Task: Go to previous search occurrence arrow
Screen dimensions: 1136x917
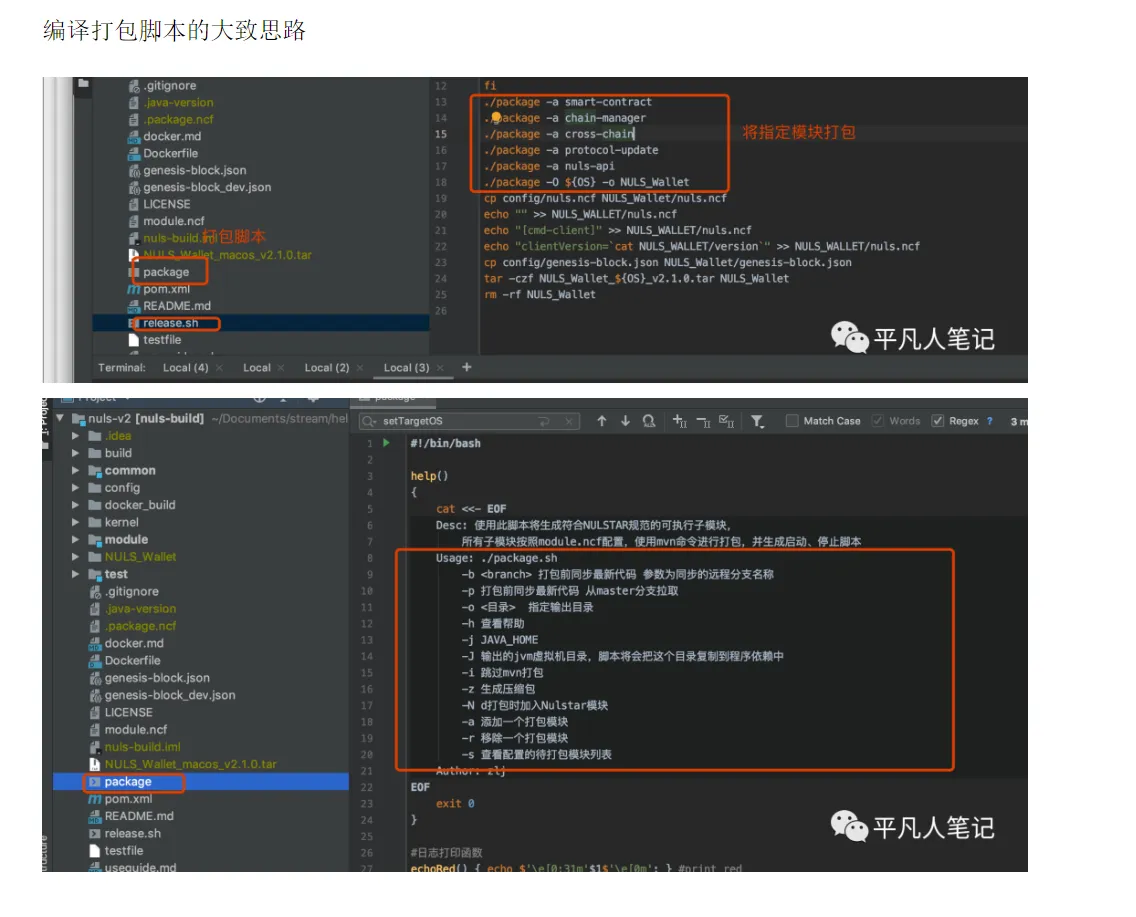Action: [x=601, y=421]
